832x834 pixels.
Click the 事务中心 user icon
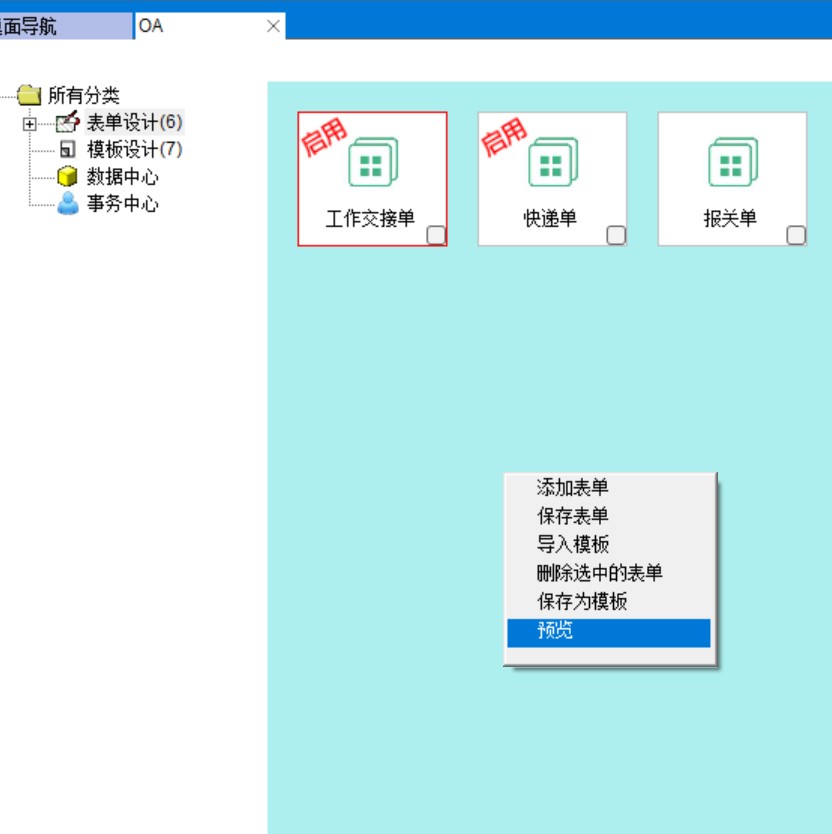click(x=67, y=204)
